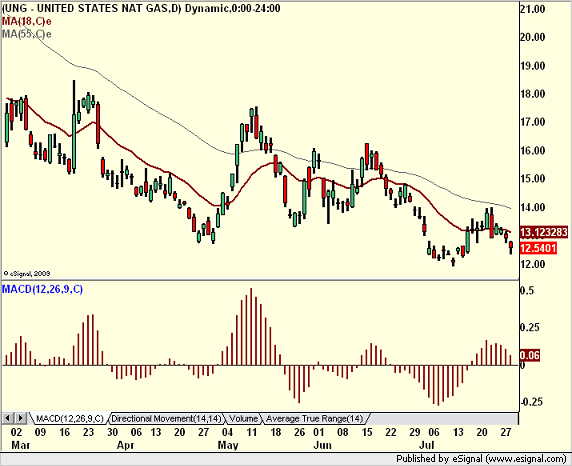Click the 0.06 MACD value tag

coord(530,355)
